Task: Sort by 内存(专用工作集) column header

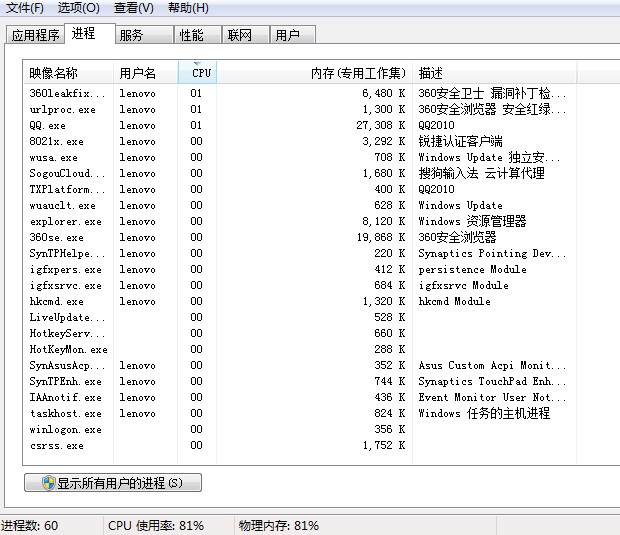Action: pyautogui.click(x=314, y=73)
